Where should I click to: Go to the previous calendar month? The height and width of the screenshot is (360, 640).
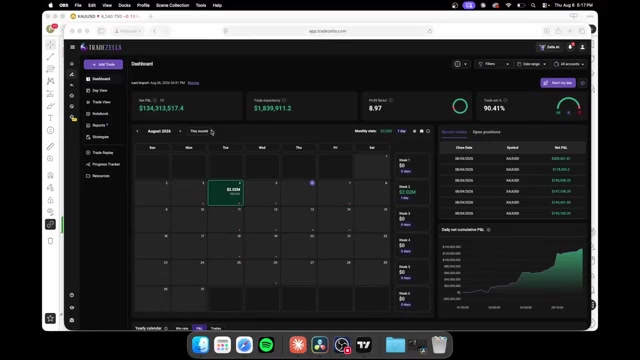click(137, 131)
